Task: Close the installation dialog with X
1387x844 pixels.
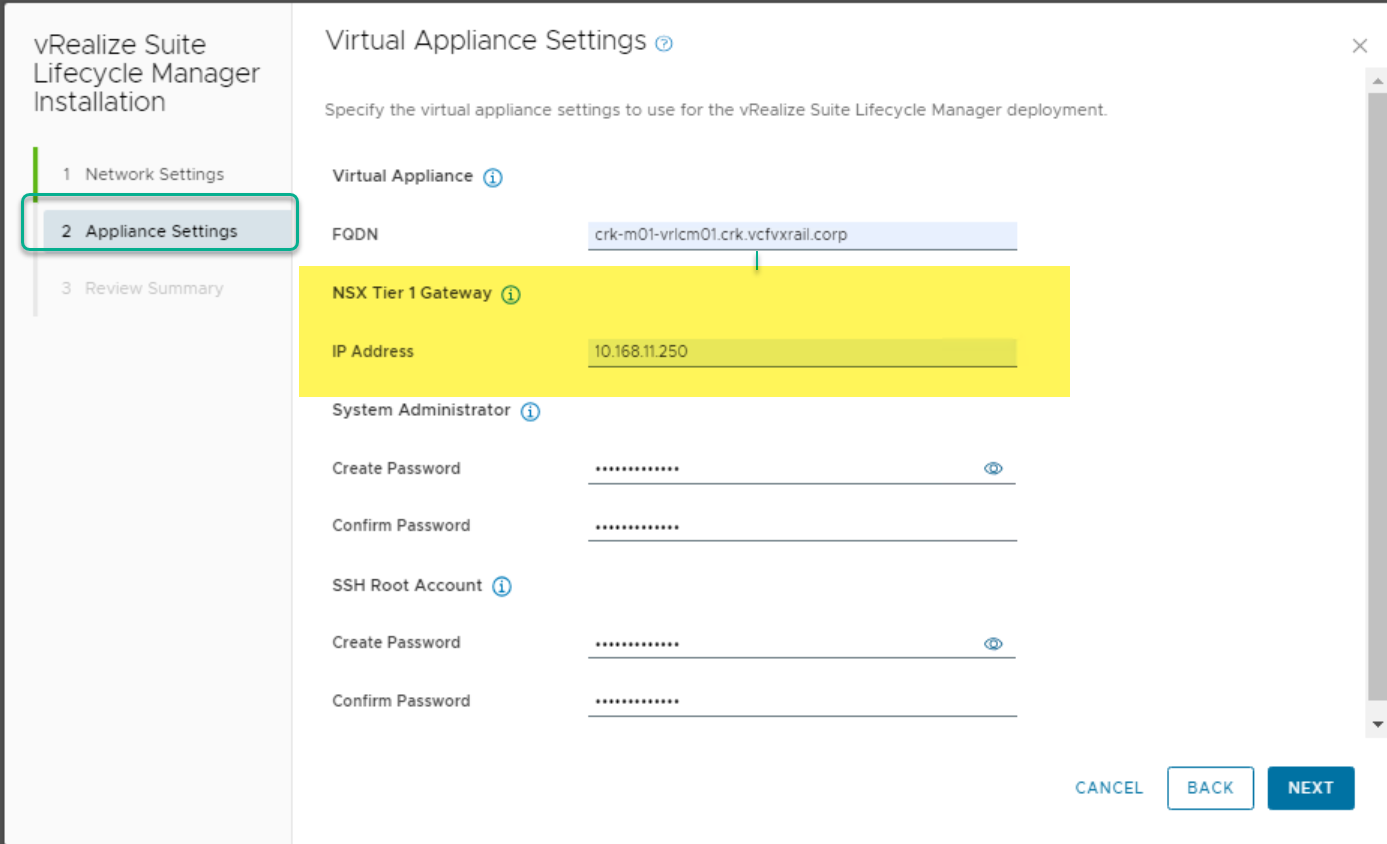Action: coord(1359,46)
